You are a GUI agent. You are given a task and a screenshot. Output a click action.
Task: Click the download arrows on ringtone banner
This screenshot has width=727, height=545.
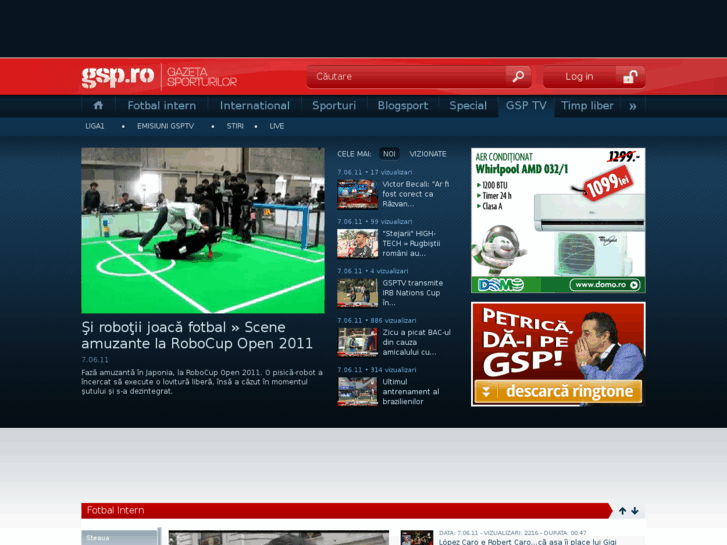click(486, 391)
